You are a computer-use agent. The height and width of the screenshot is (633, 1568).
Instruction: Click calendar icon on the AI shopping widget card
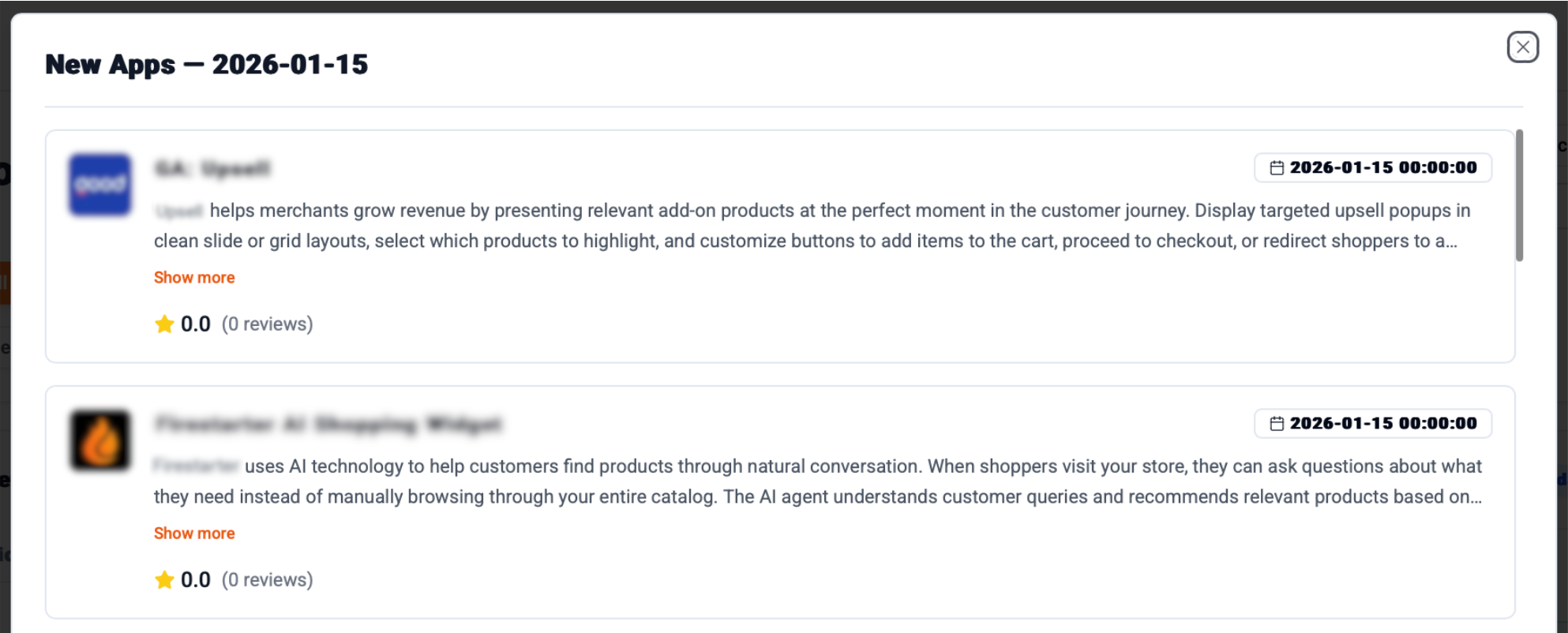(x=1277, y=424)
